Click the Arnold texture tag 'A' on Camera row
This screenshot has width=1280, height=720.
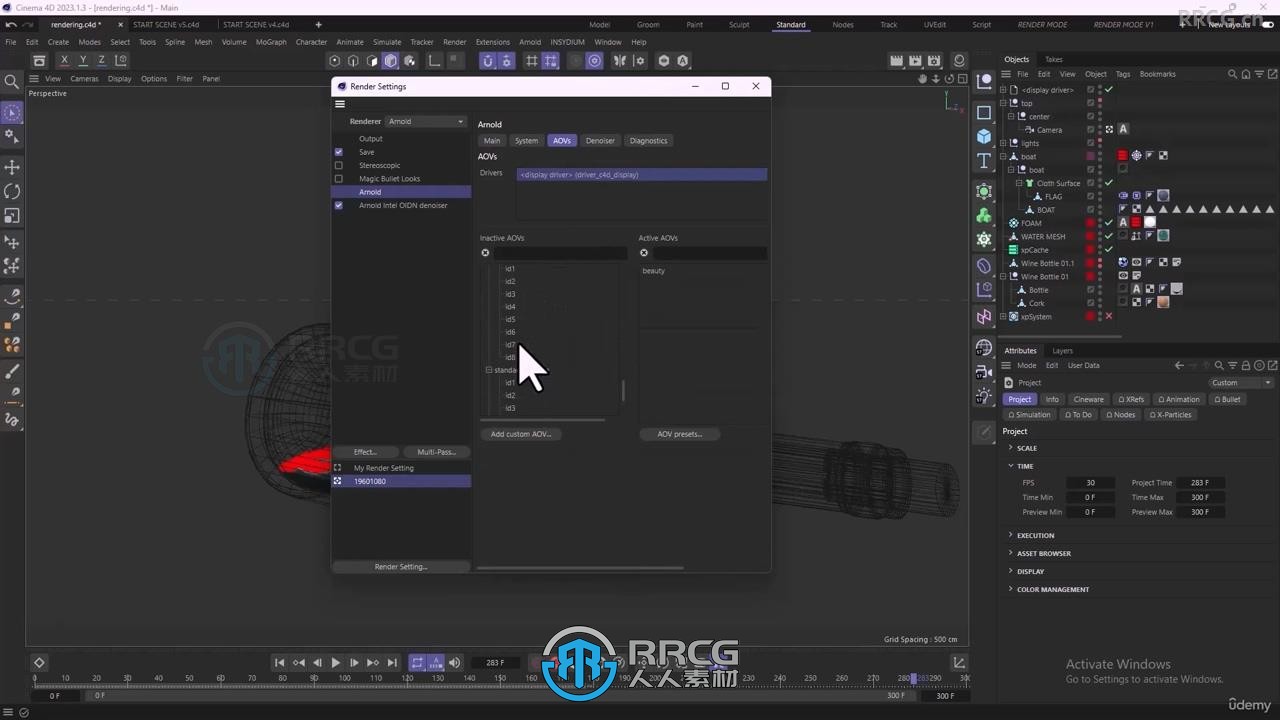pyautogui.click(x=1123, y=129)
